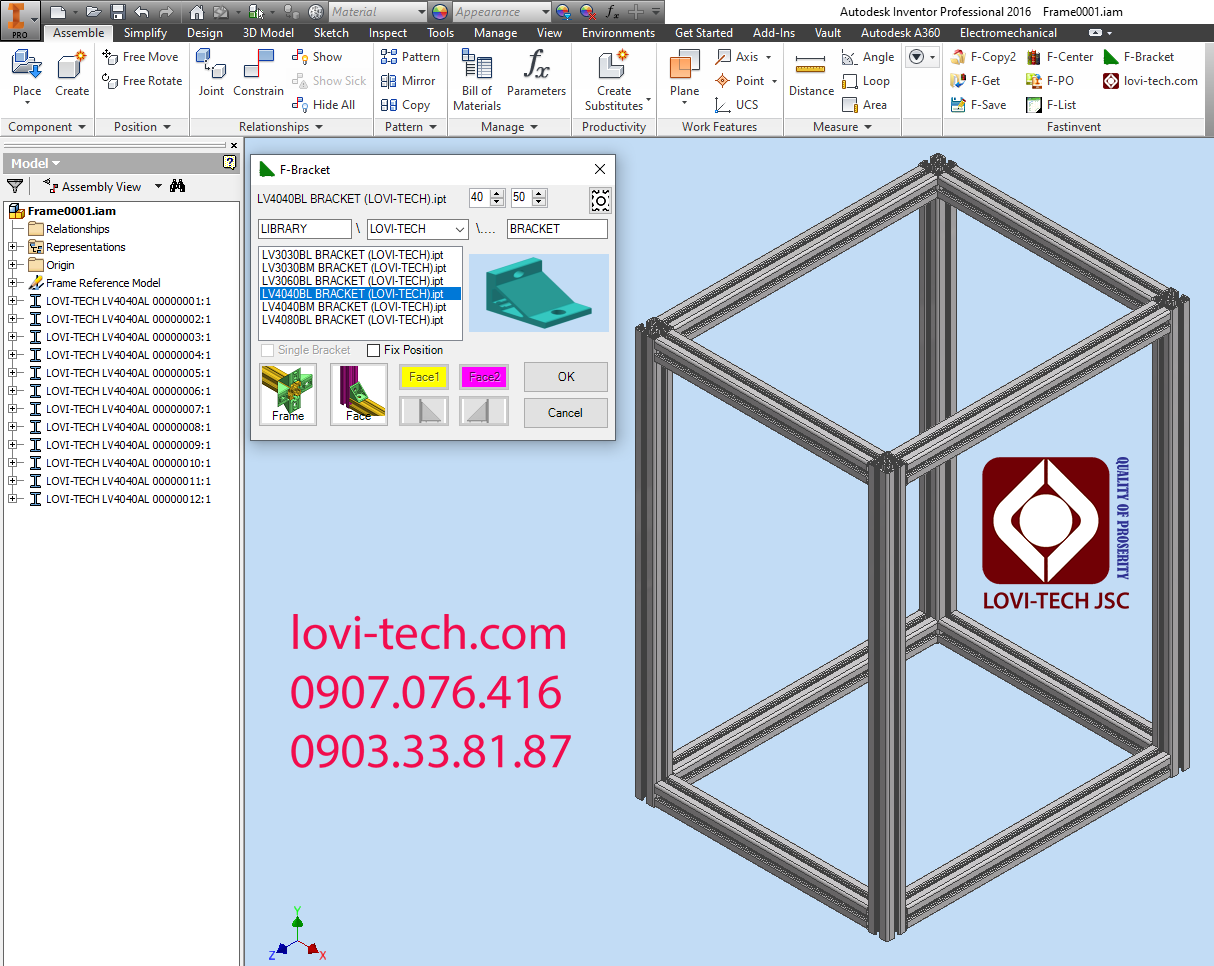
Task: Click the BRACKET folder input field
Action: point(557,229)
